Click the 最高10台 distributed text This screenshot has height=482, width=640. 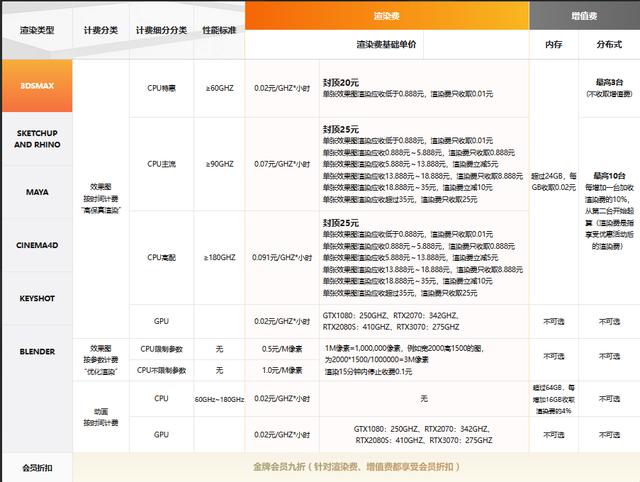609,176
